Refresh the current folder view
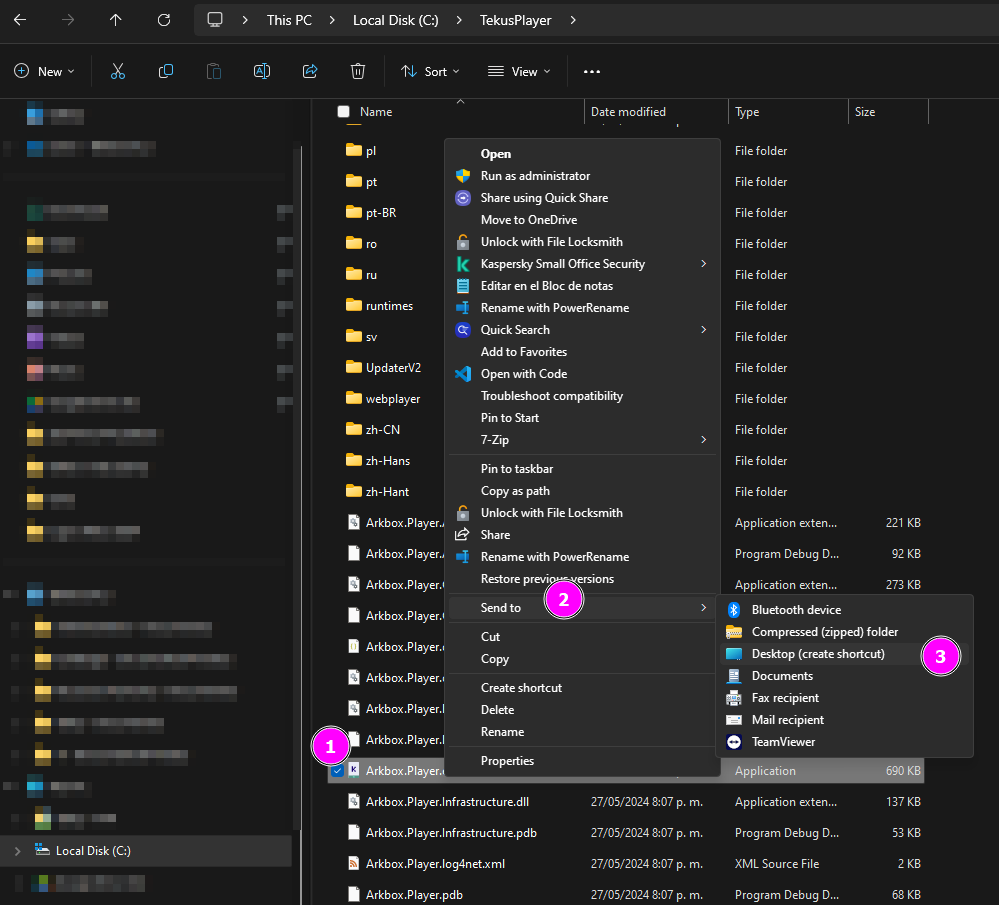The height and width of the screenshot is (905, 999). click(x=164, y=20)
